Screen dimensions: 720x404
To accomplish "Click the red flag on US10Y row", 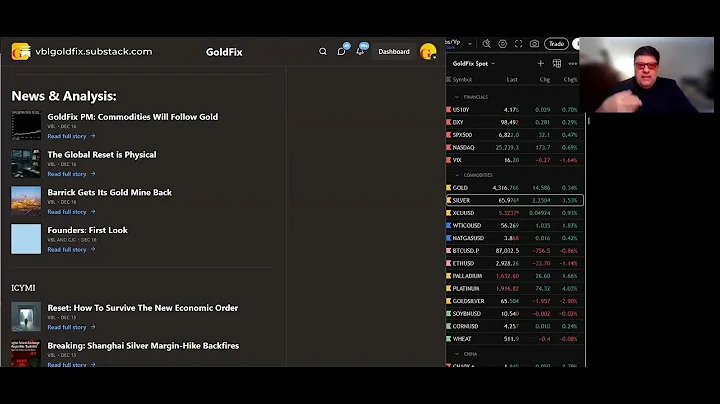I will coord(449,110).
